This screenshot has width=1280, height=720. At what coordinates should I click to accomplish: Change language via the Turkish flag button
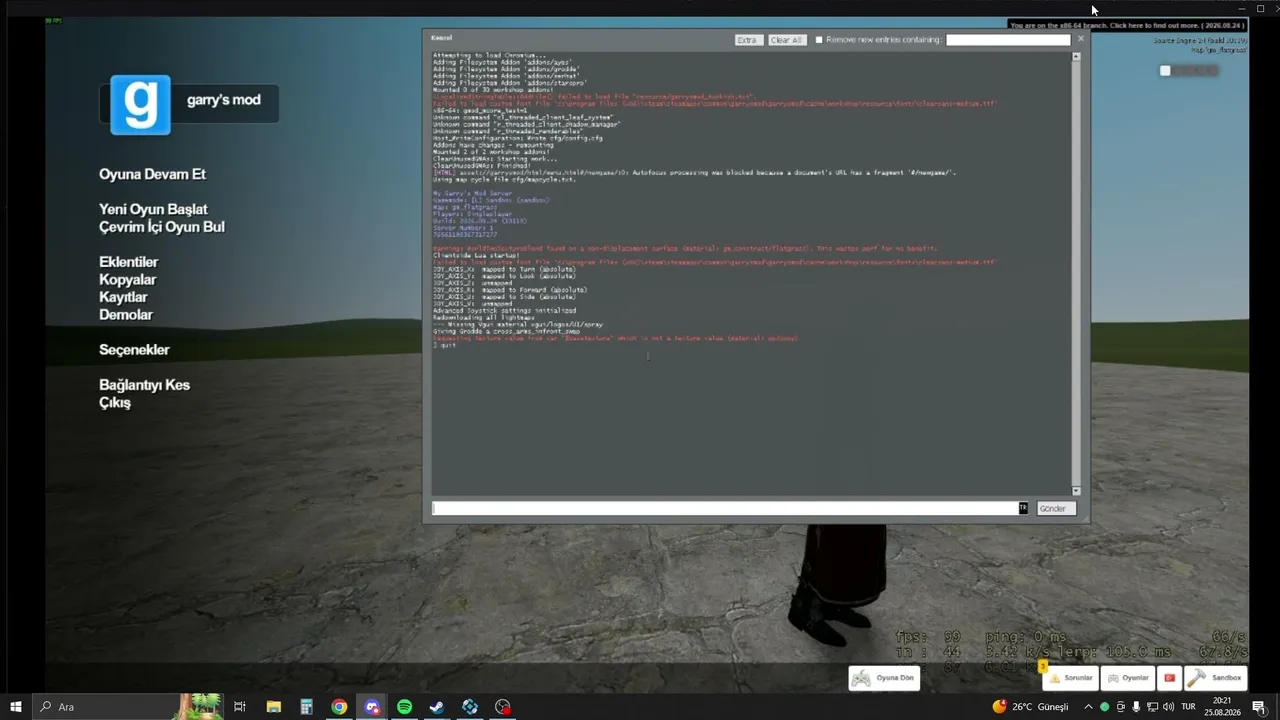(1169, 678)
